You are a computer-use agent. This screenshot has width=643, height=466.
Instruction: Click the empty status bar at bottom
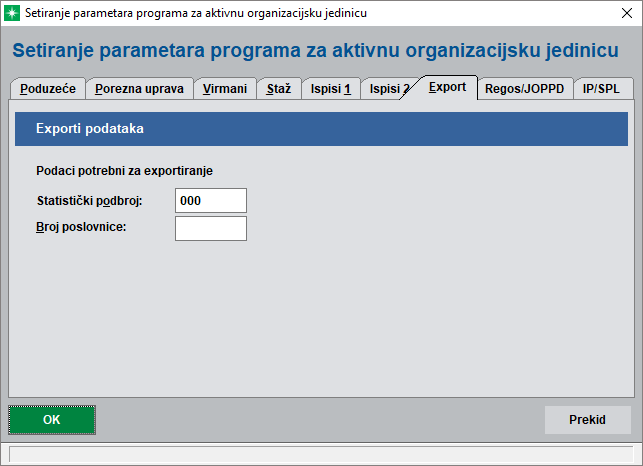321,454
